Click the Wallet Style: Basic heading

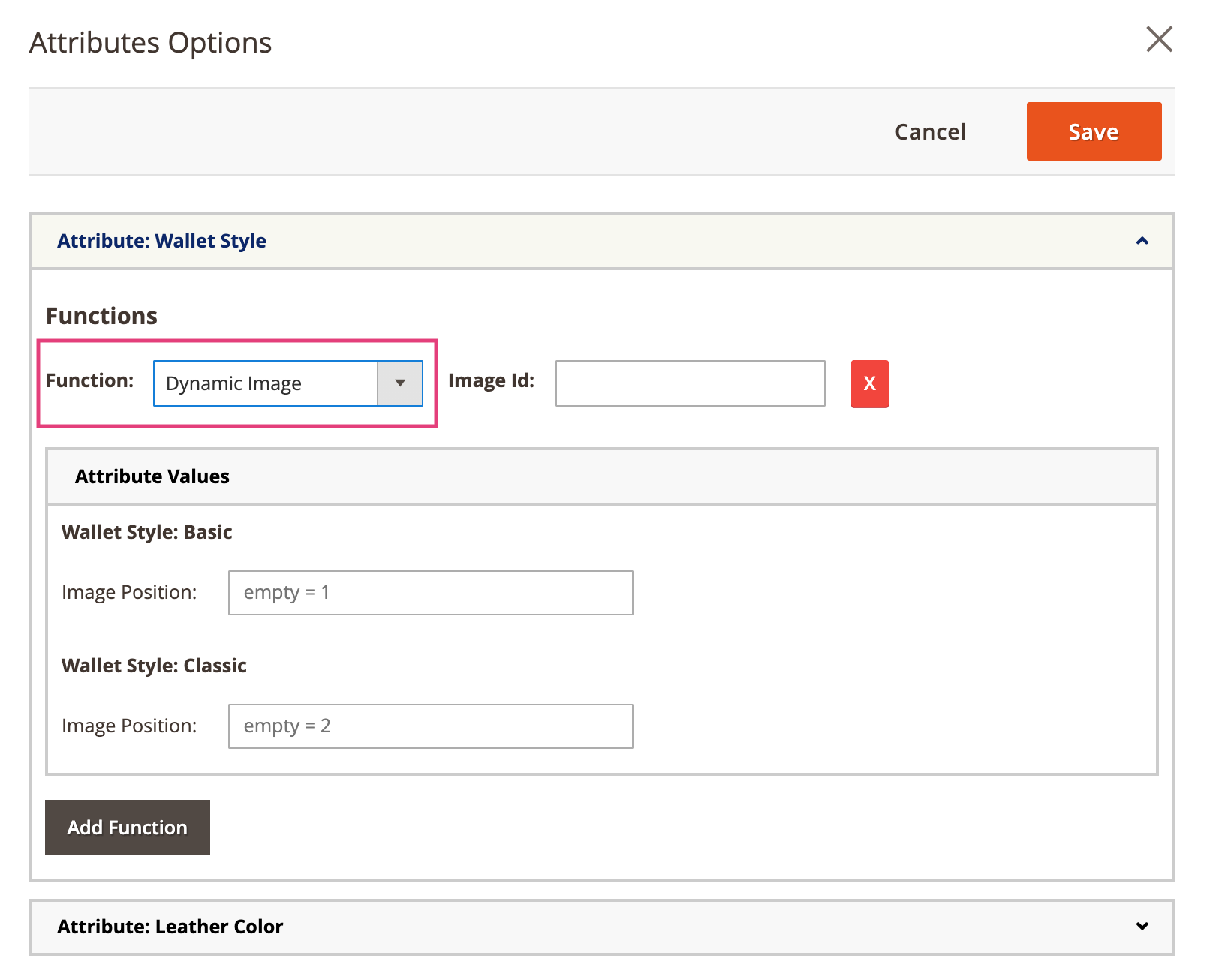click(x=147, y=532)
